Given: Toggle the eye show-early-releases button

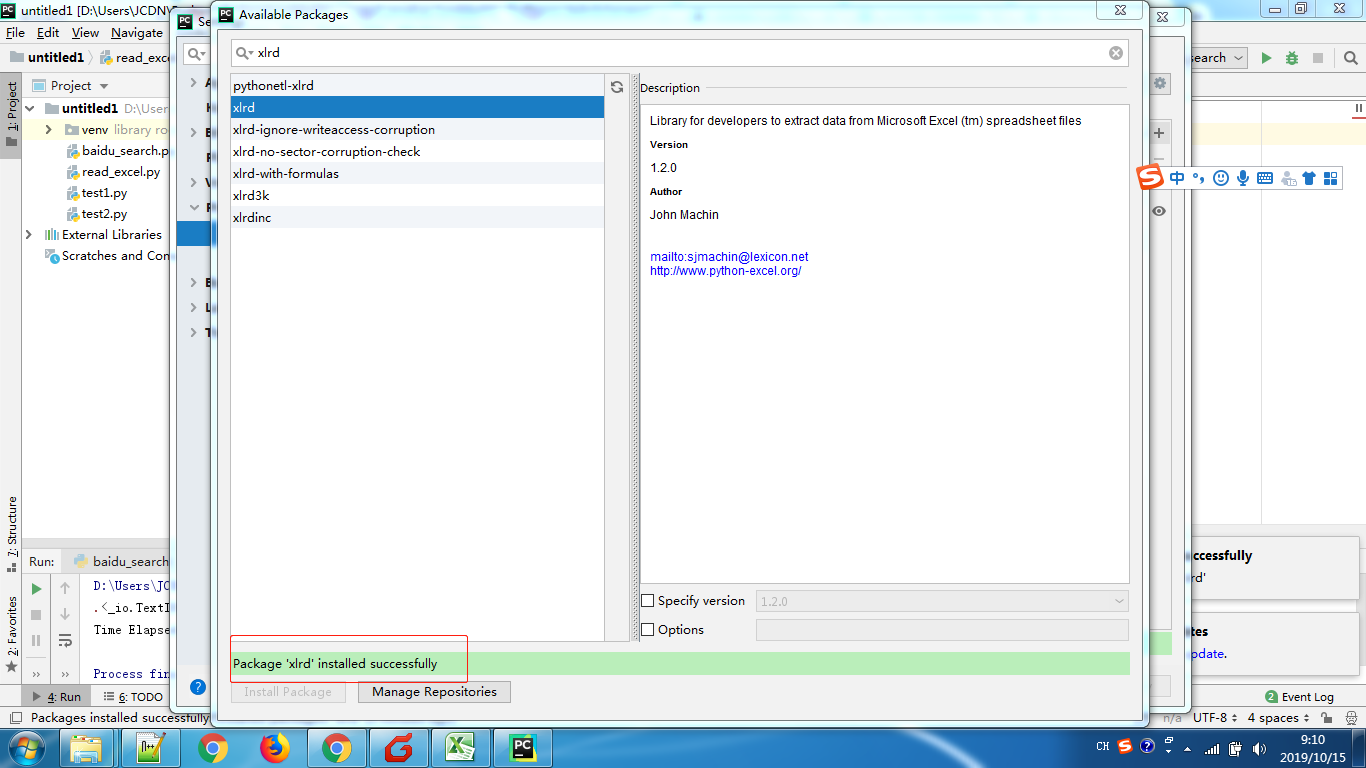Looking at the screenshot, I should pos(1159,211).
